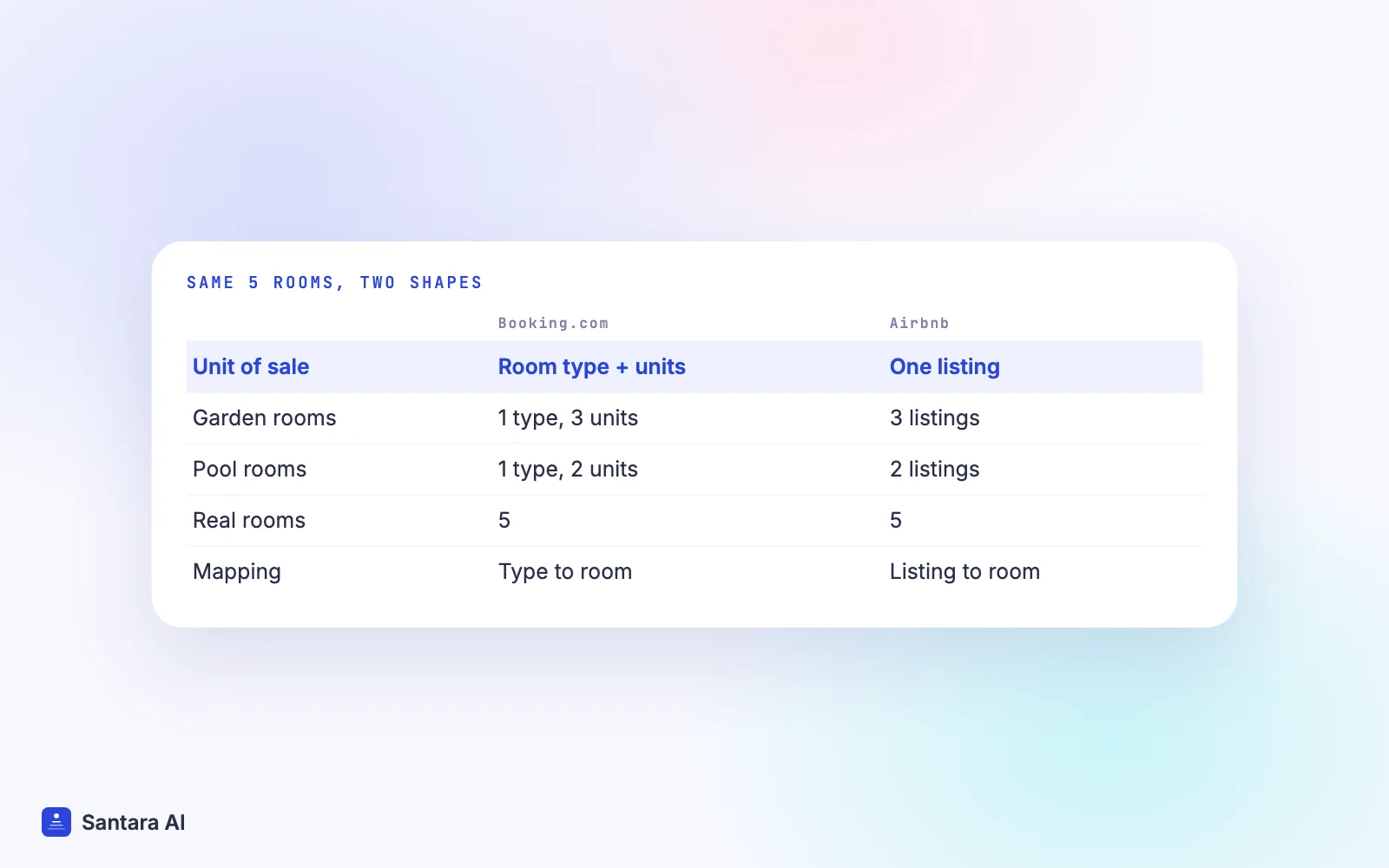Click the 'Room type + units' cell
The image size is (1389, 868).
point(592,367)
